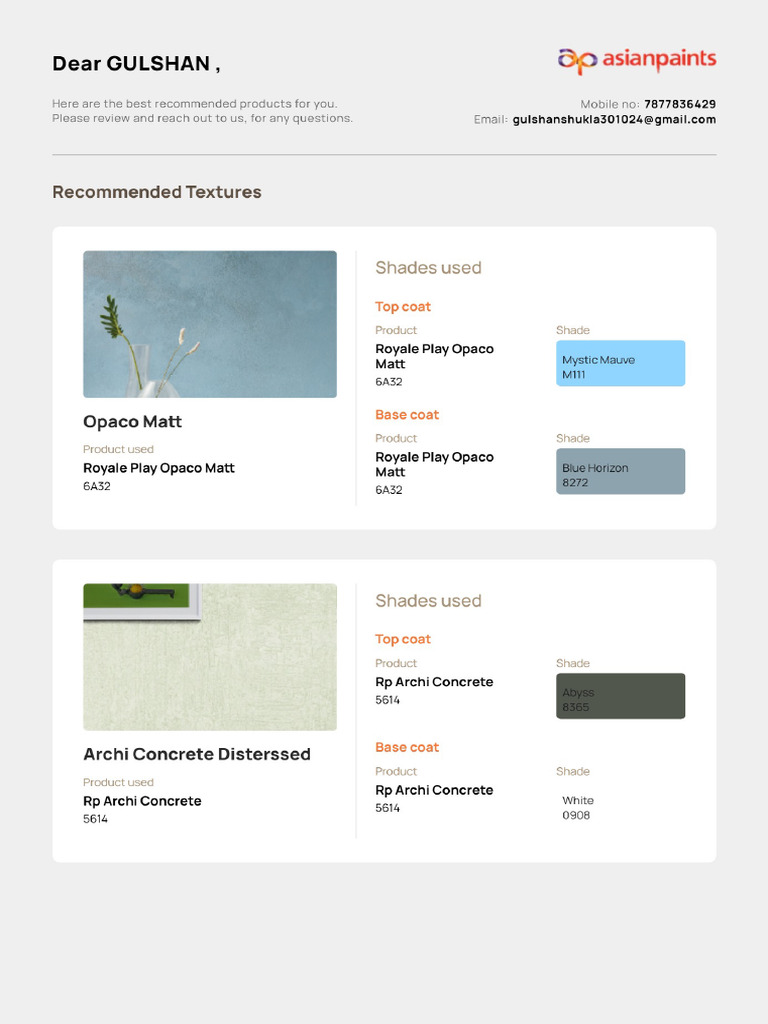Click the White 0908 shade swatch
This screenshot has height=1024, width=768.
tap(620, 804)
